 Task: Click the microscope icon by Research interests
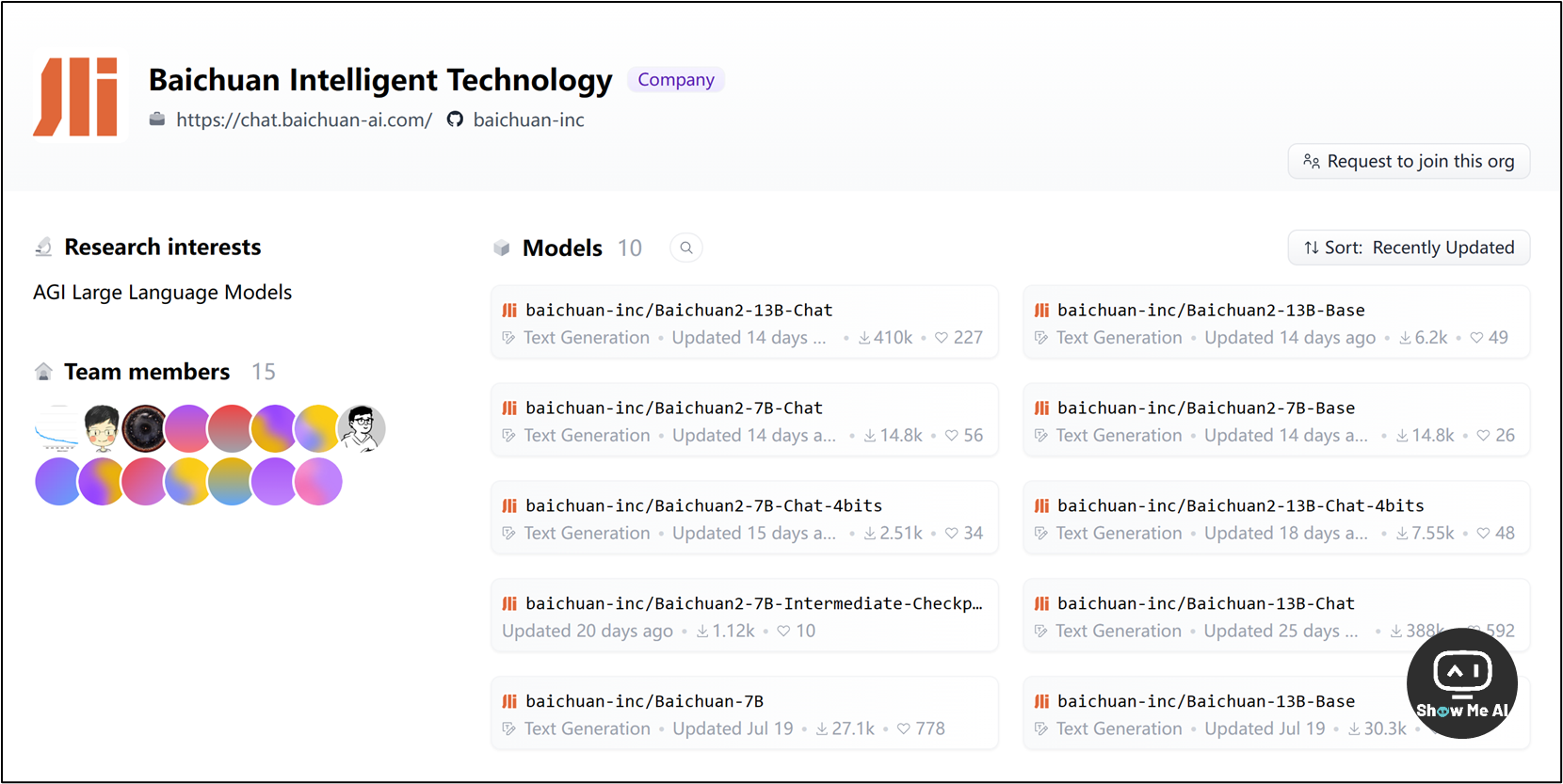coord(43,247)
